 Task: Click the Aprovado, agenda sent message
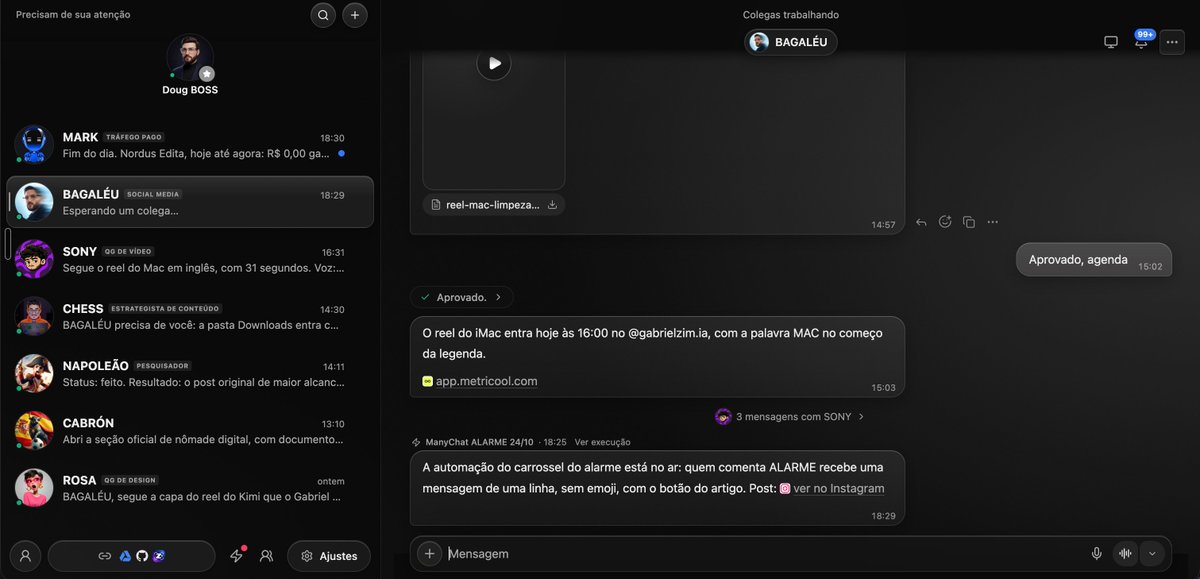click(x=1093, y=259)
